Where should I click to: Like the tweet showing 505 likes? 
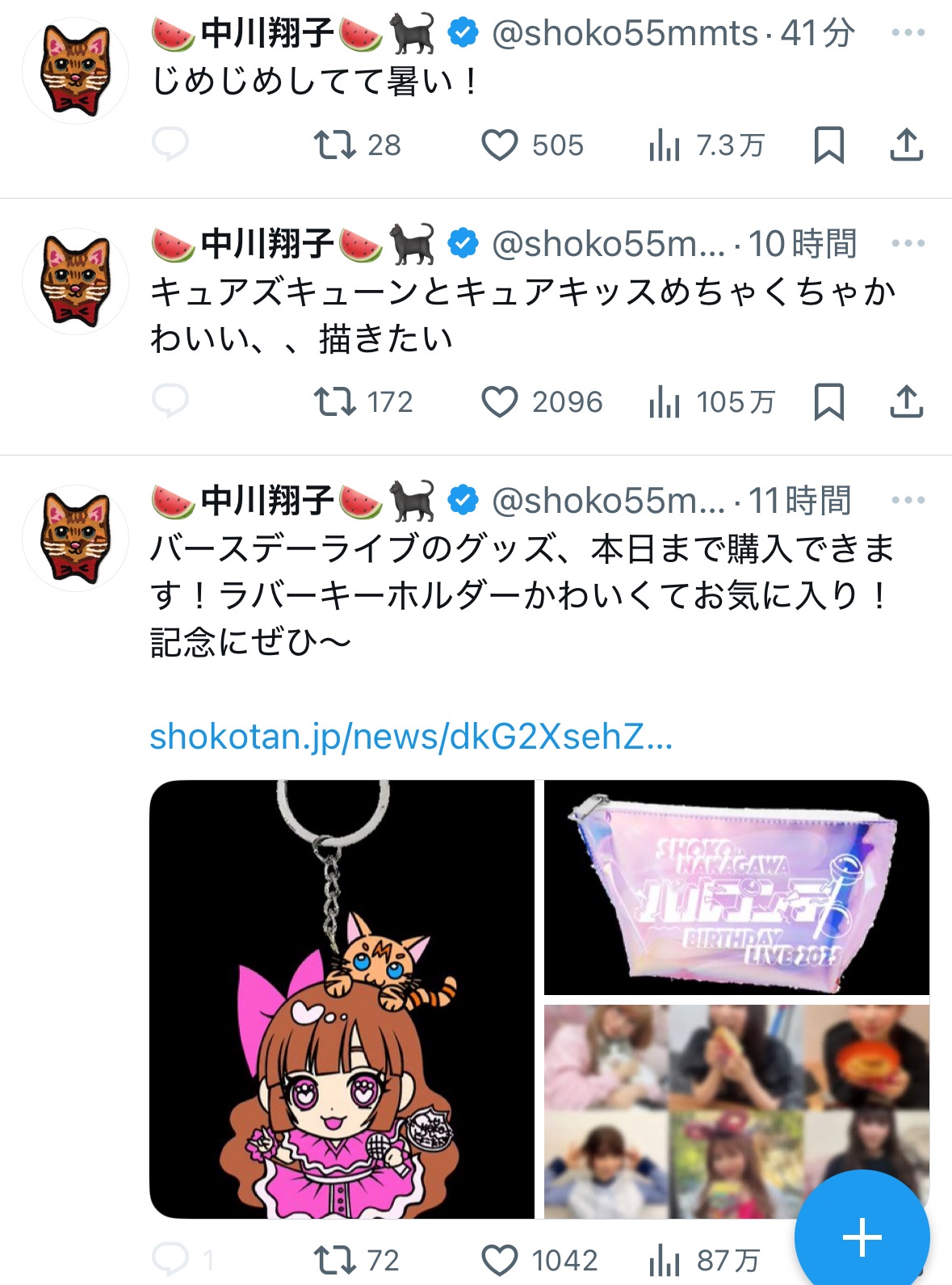(x=532, y=145)
